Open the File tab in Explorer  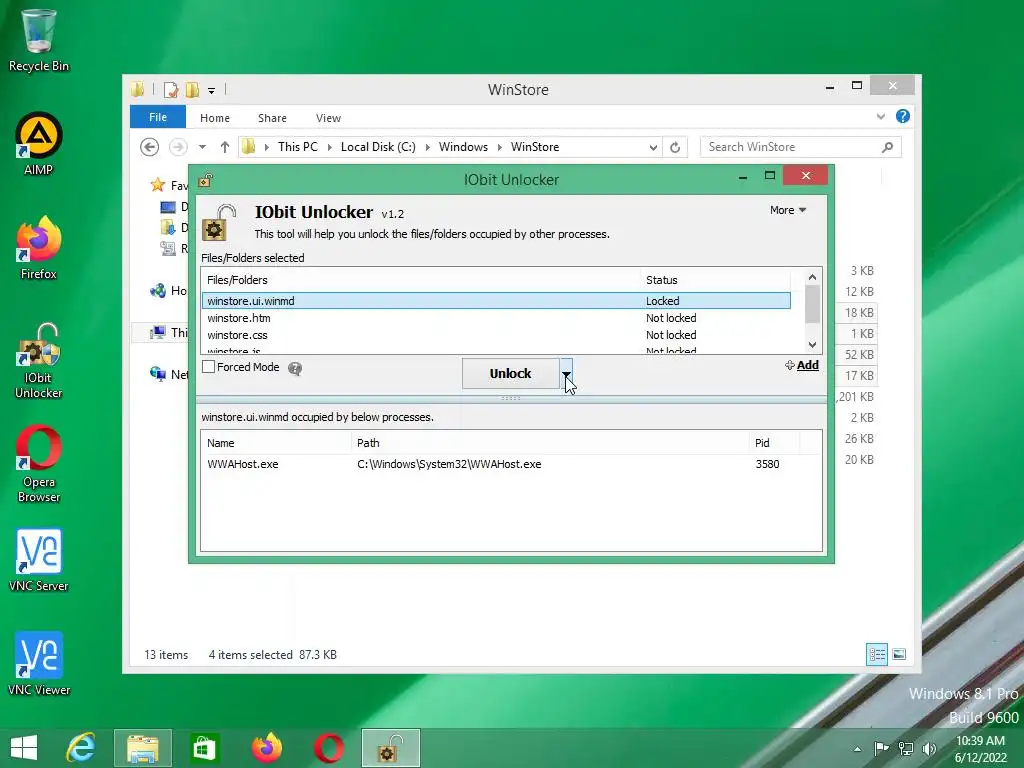point(158,117)
